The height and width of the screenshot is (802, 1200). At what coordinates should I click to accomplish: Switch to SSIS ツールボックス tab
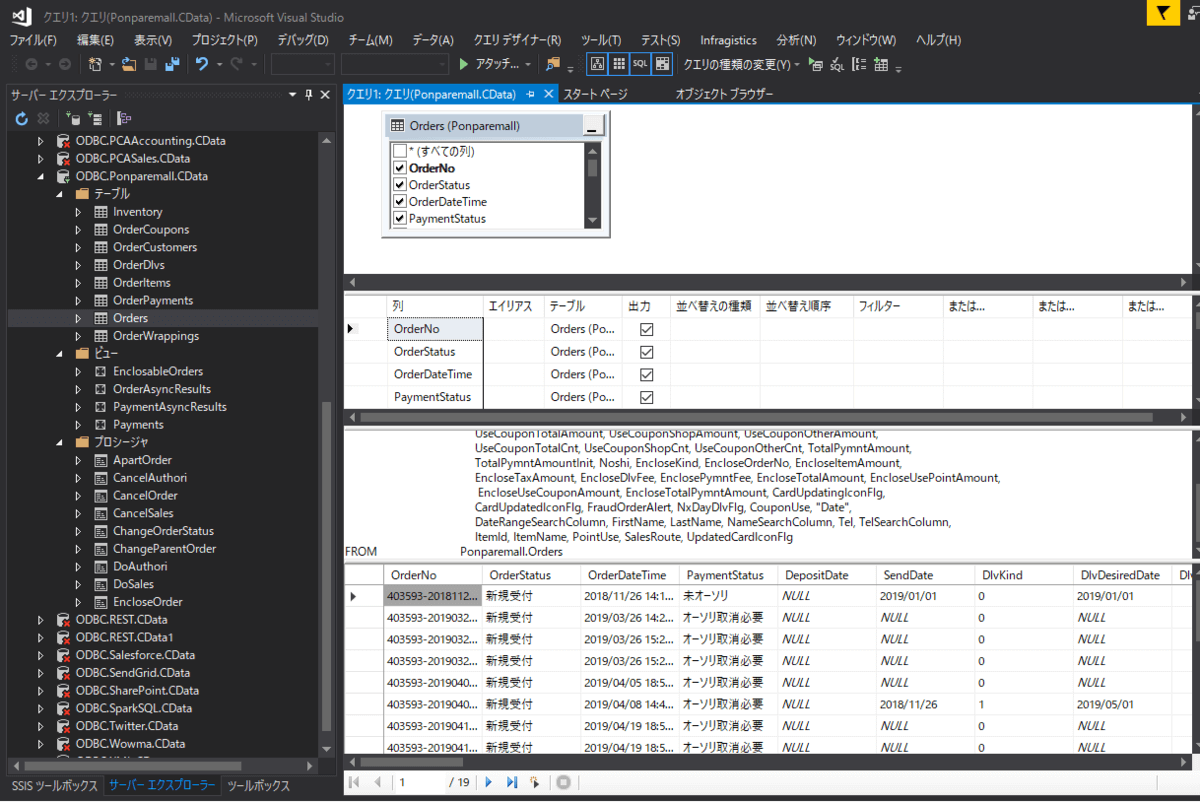coord(54,785)
